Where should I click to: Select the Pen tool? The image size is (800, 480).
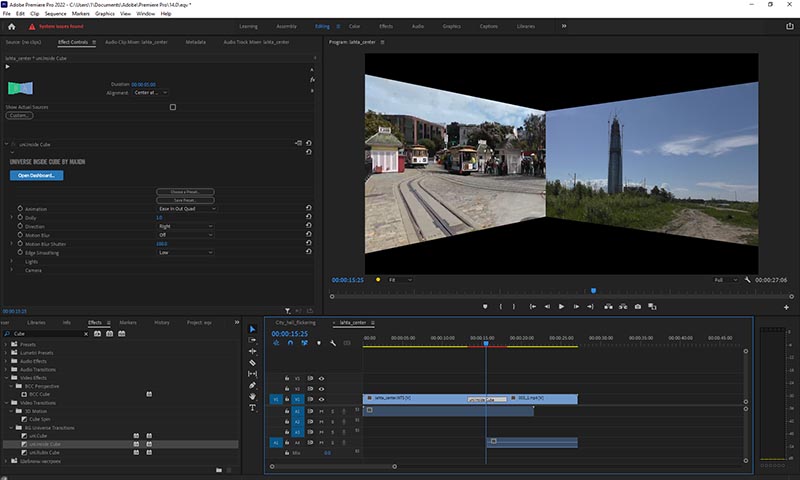tap(253, 385)
